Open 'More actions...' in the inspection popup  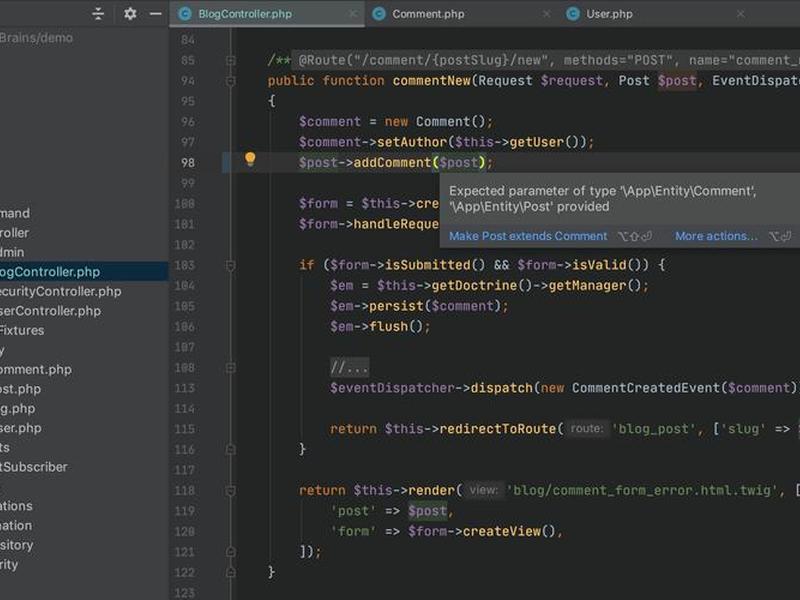[x=716, y=236]
